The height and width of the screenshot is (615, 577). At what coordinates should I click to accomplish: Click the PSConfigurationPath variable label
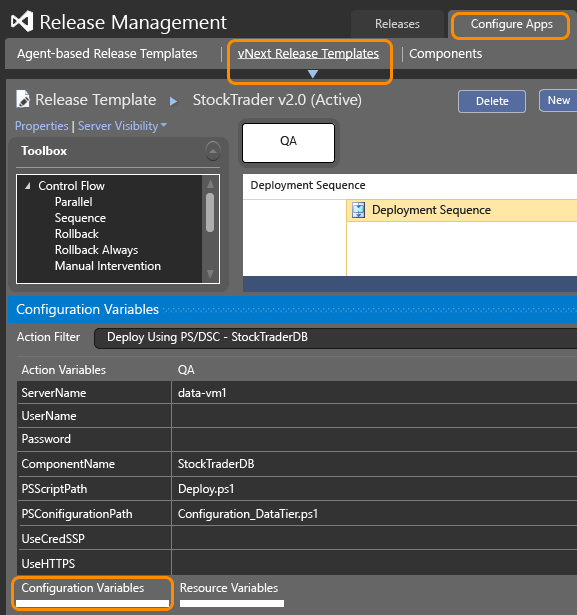click(x=77, y=514)
